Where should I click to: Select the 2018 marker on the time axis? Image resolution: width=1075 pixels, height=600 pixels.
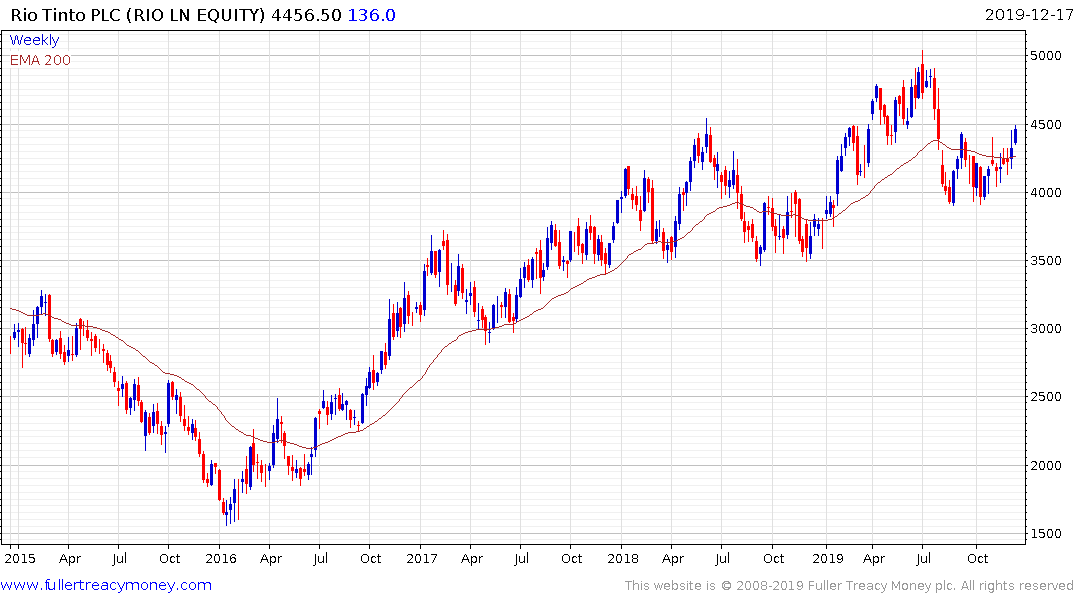(624, 557)
